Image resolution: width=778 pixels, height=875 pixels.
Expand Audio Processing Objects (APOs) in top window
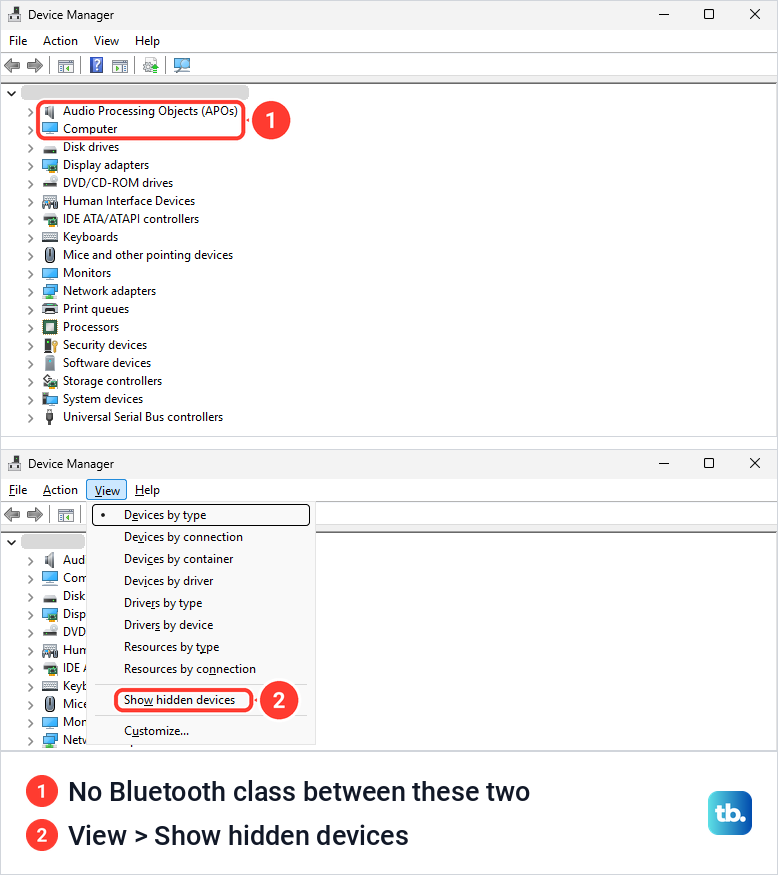point(31,112)
